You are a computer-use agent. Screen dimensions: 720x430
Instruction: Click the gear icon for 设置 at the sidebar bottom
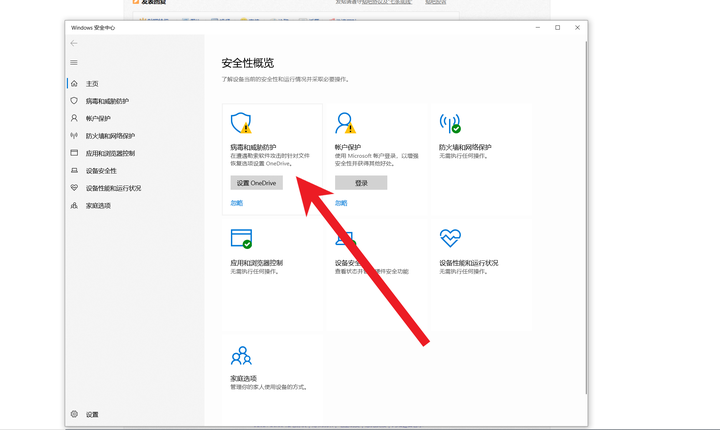[74, 414]
